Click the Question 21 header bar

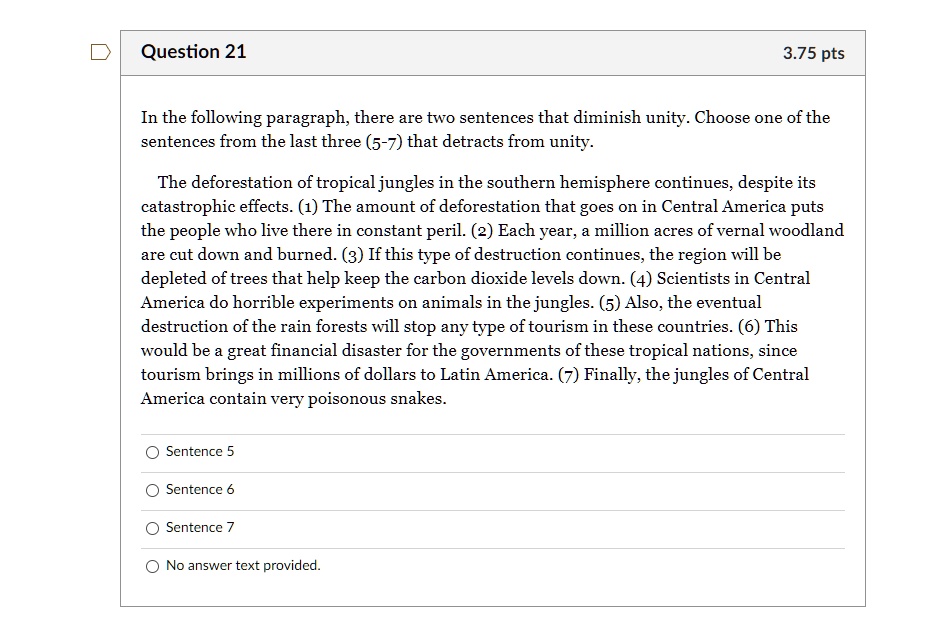pos(490,52)
